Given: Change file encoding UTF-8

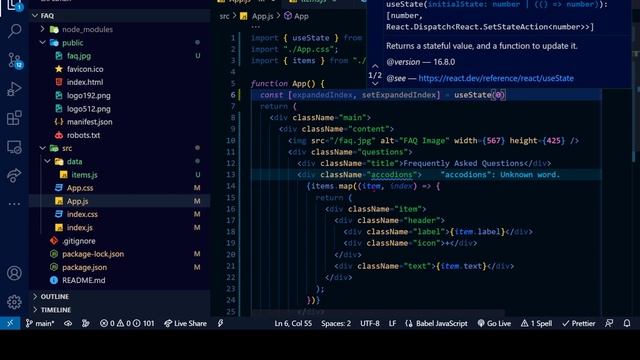Looking at the screenshot, I should click(370, 323).
